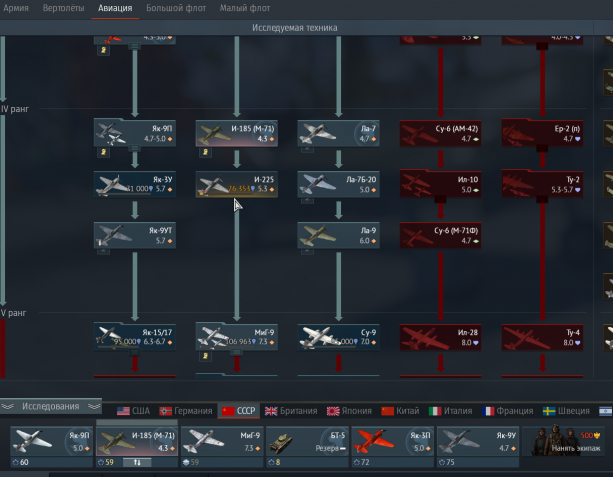Choose the Британия nation flag

[x=291, y=411]
